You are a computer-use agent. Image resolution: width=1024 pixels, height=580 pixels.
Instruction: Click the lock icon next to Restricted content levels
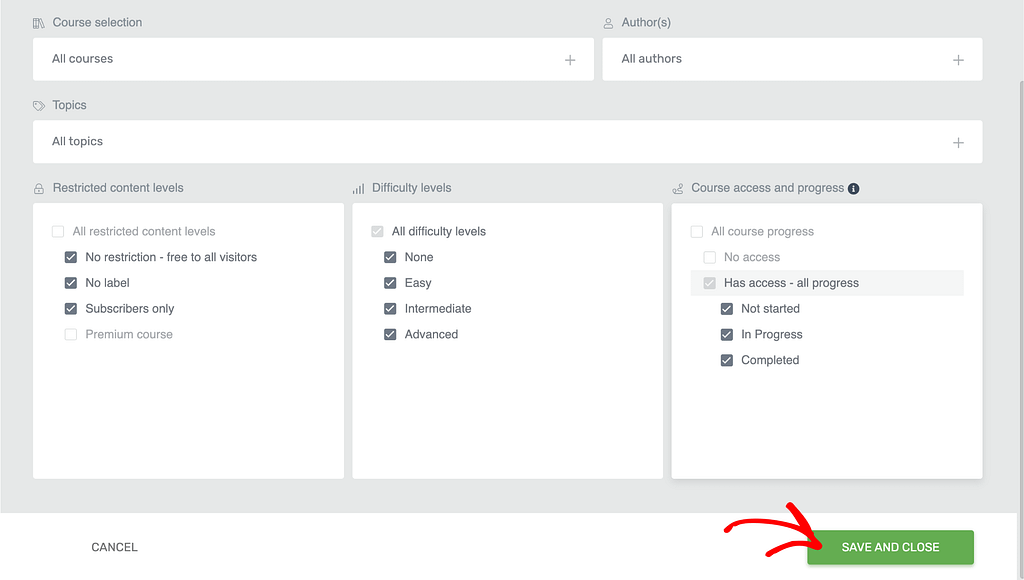[x=39, y=189]
